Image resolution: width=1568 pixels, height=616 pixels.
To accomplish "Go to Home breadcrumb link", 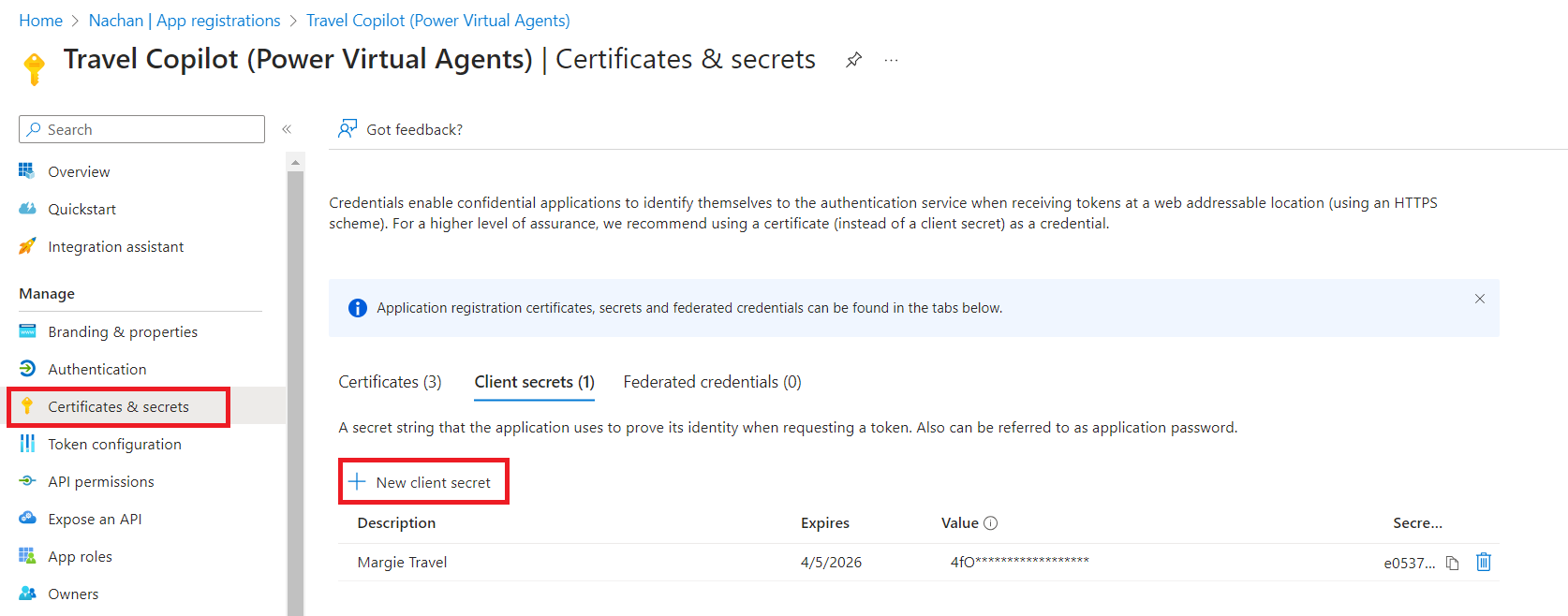I will coord(40,21).
